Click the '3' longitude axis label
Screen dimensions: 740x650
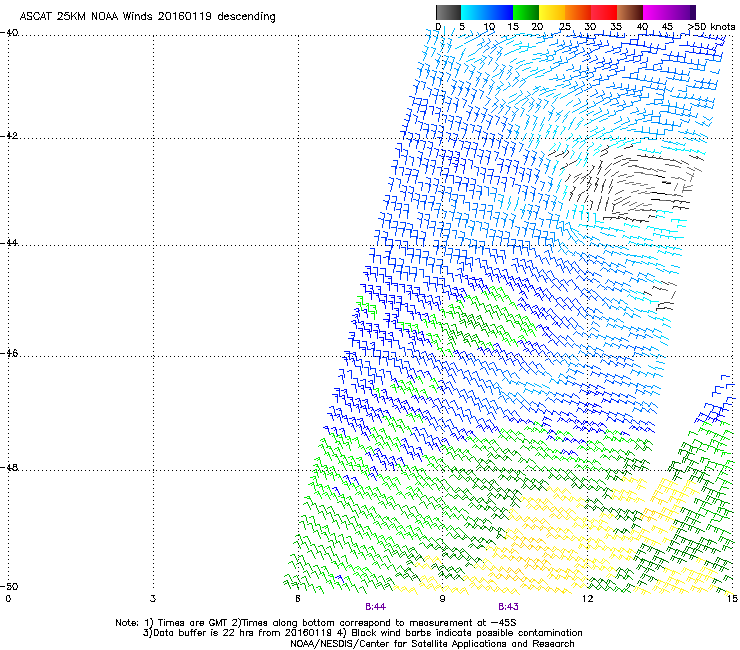153,599
